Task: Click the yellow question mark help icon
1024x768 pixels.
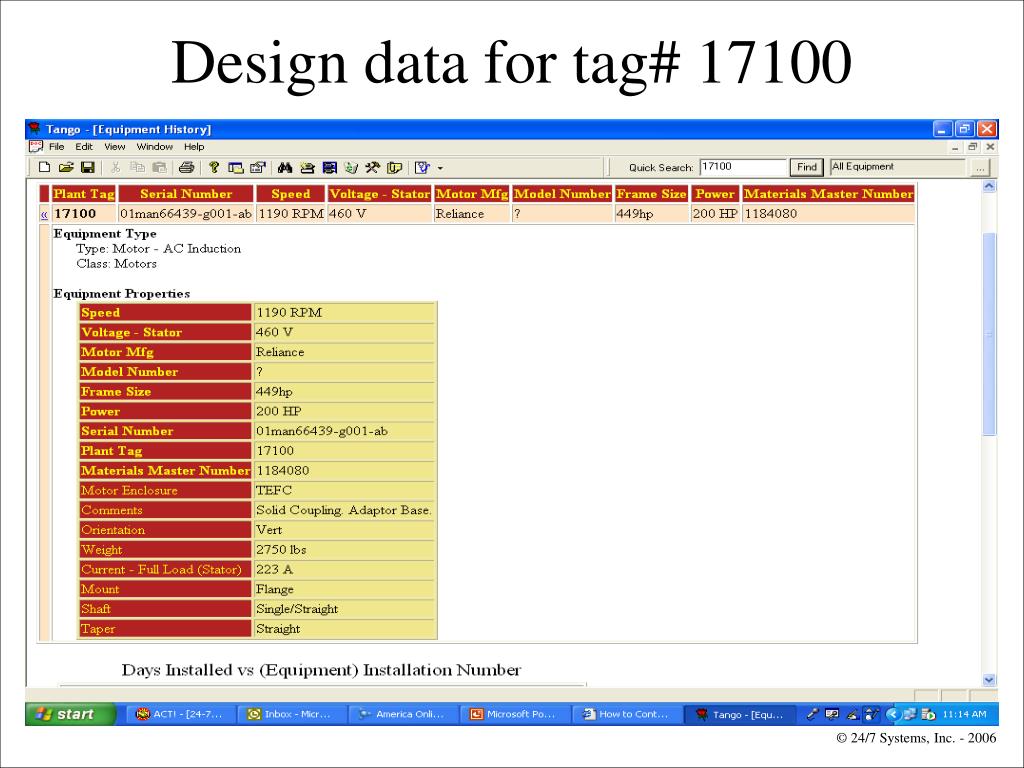Action: point(214,167)
